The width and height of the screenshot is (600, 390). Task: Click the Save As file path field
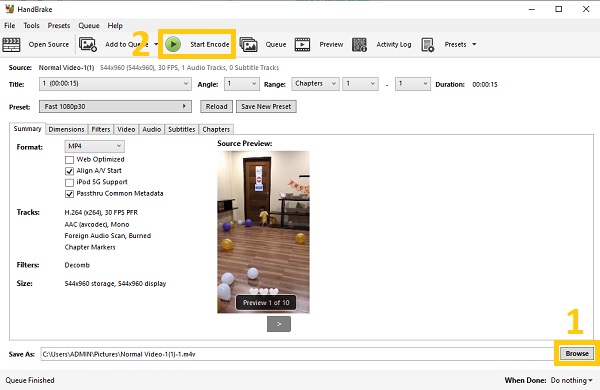[297, 354]
